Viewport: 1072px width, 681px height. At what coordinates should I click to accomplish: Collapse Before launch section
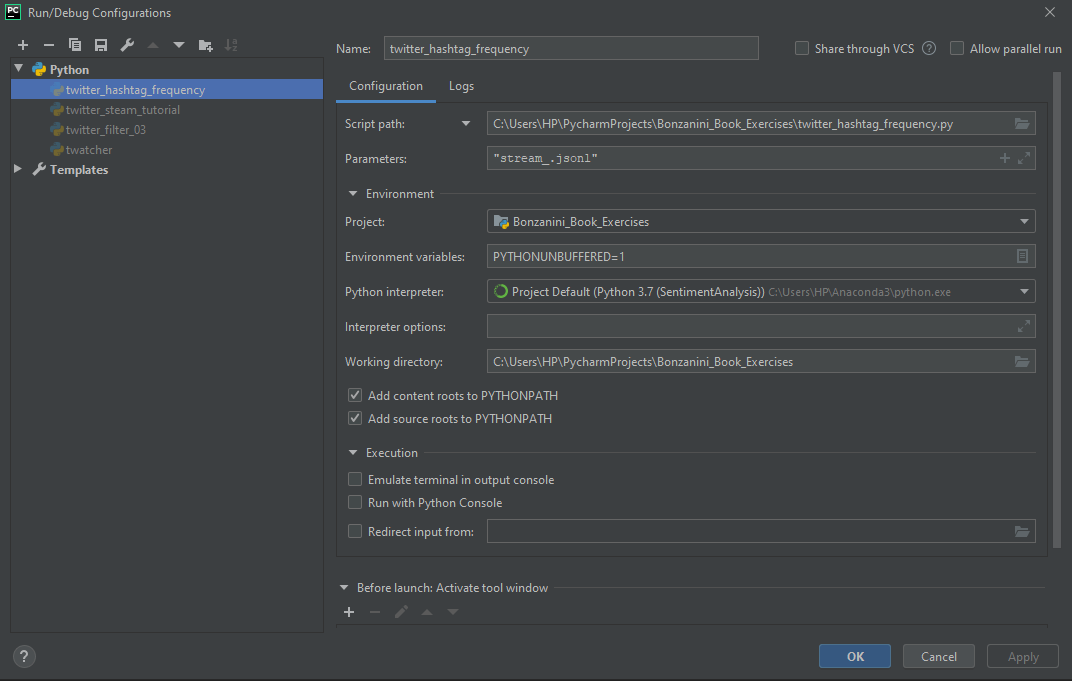coord(344,587)
